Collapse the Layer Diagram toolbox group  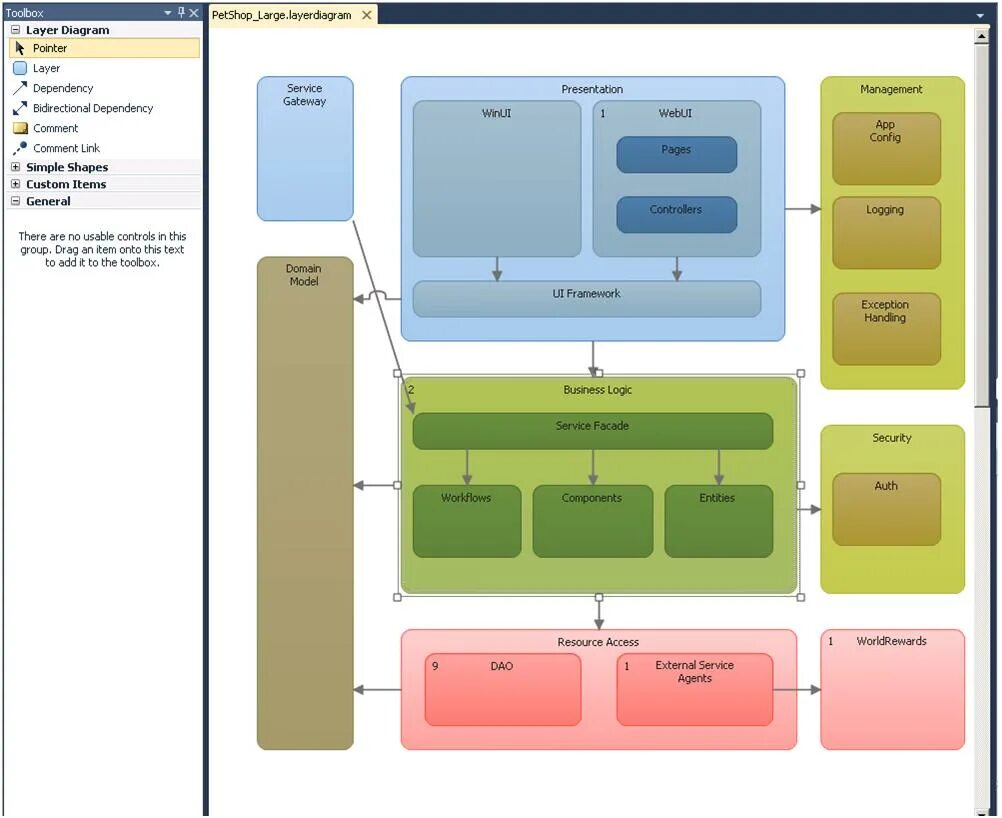(15, 29)
